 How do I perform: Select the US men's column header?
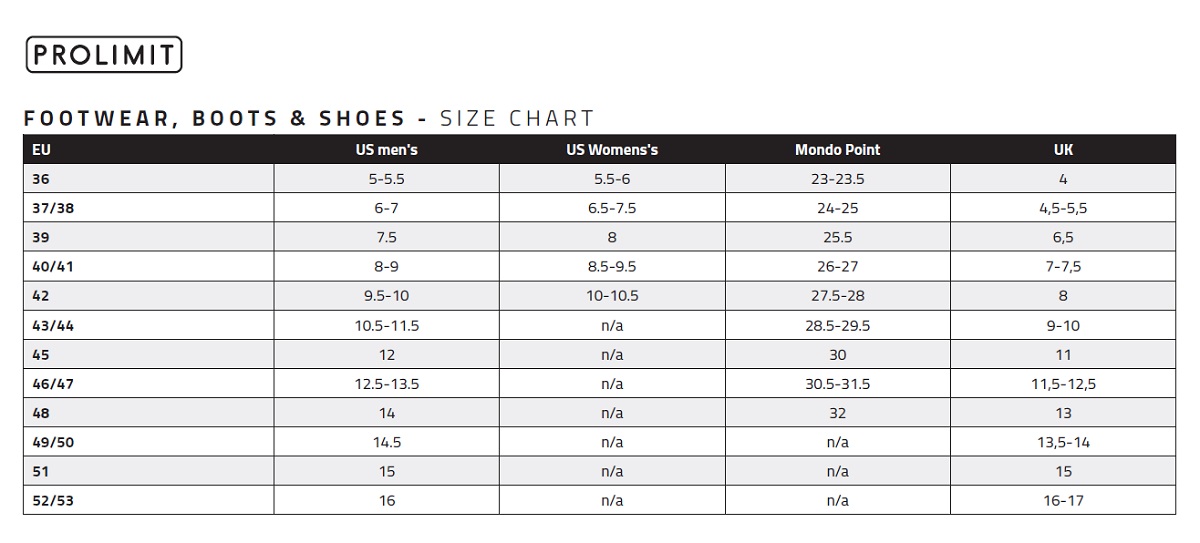387,150
